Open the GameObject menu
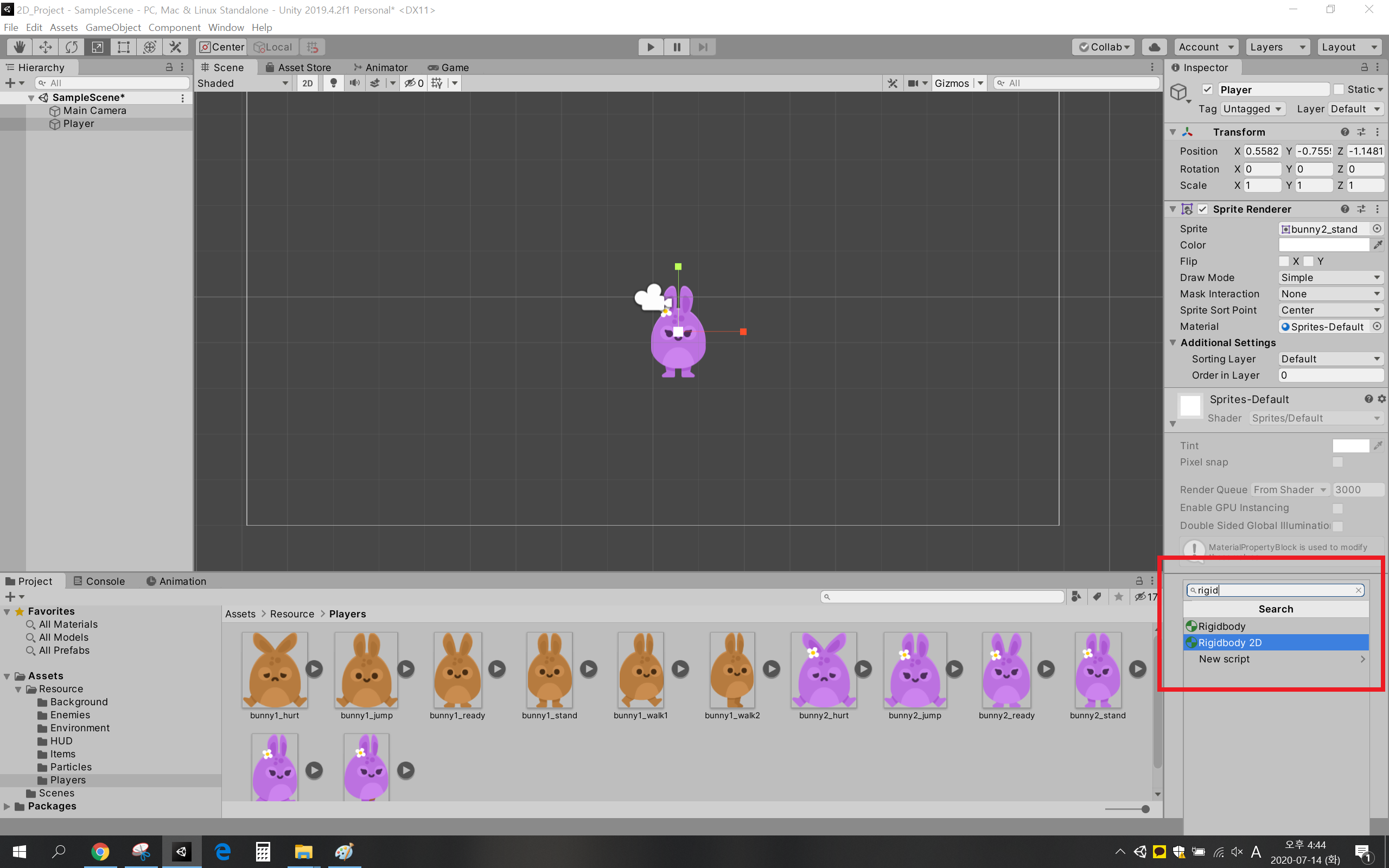 click(113, 28)
